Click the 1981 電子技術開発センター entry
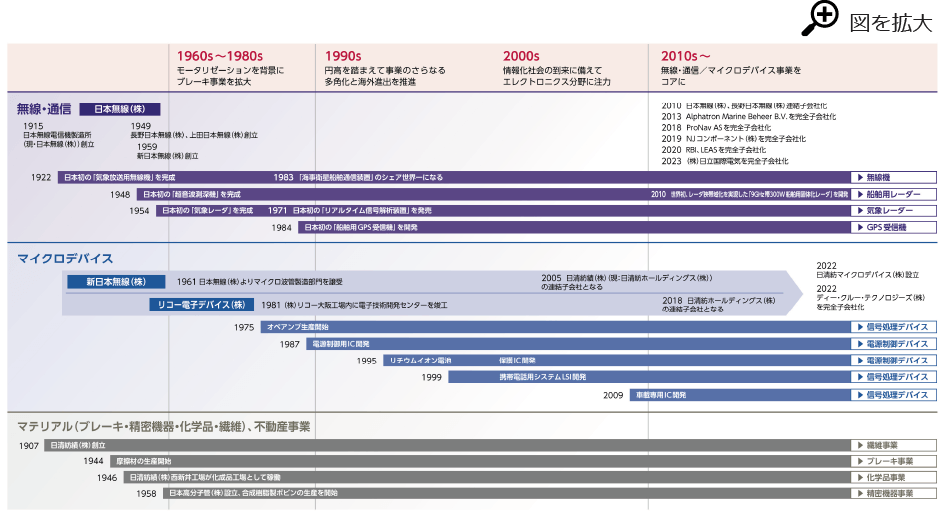 coord(354,305)
